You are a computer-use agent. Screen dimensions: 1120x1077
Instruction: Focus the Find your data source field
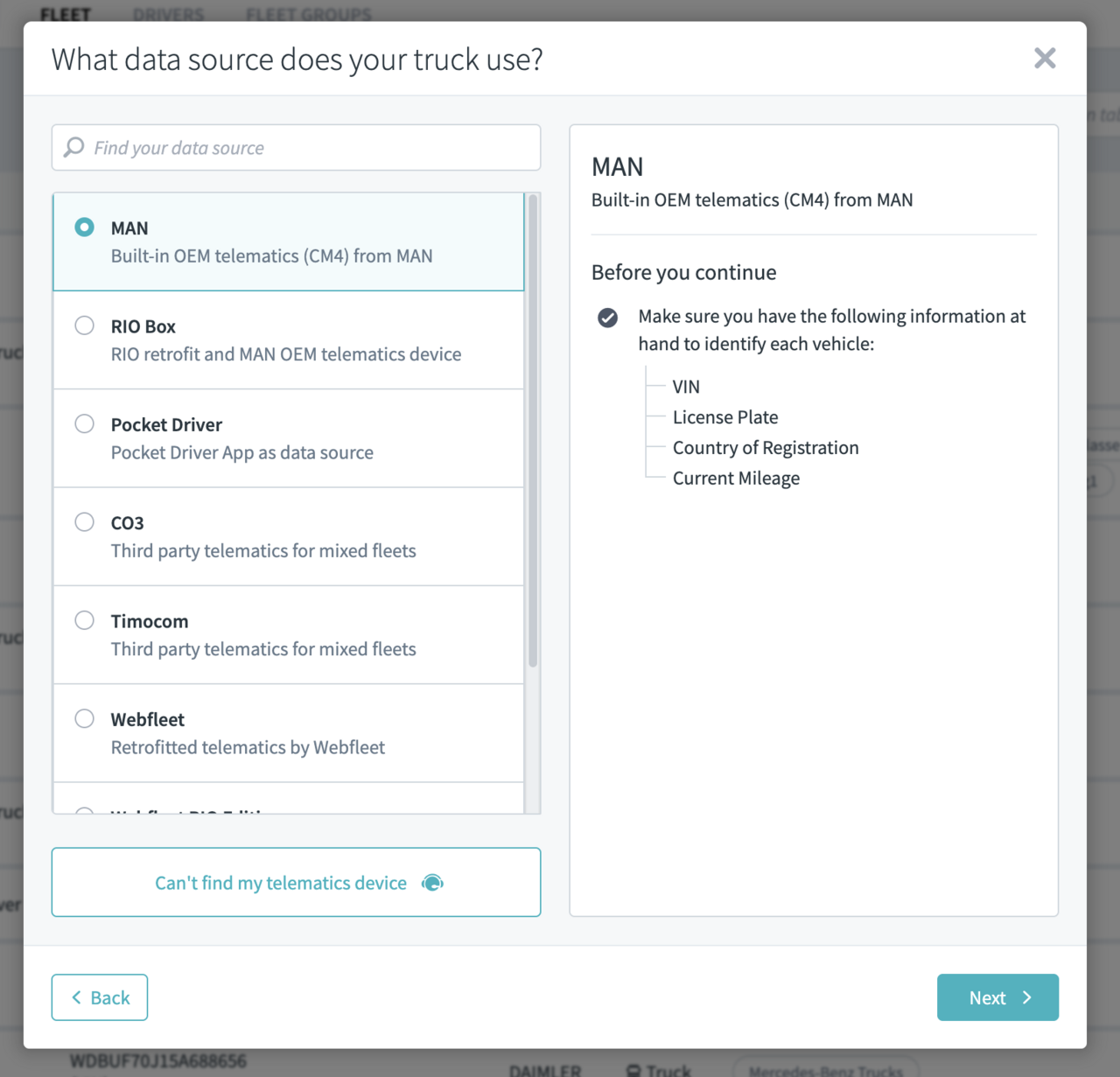[x=306, y=148]
